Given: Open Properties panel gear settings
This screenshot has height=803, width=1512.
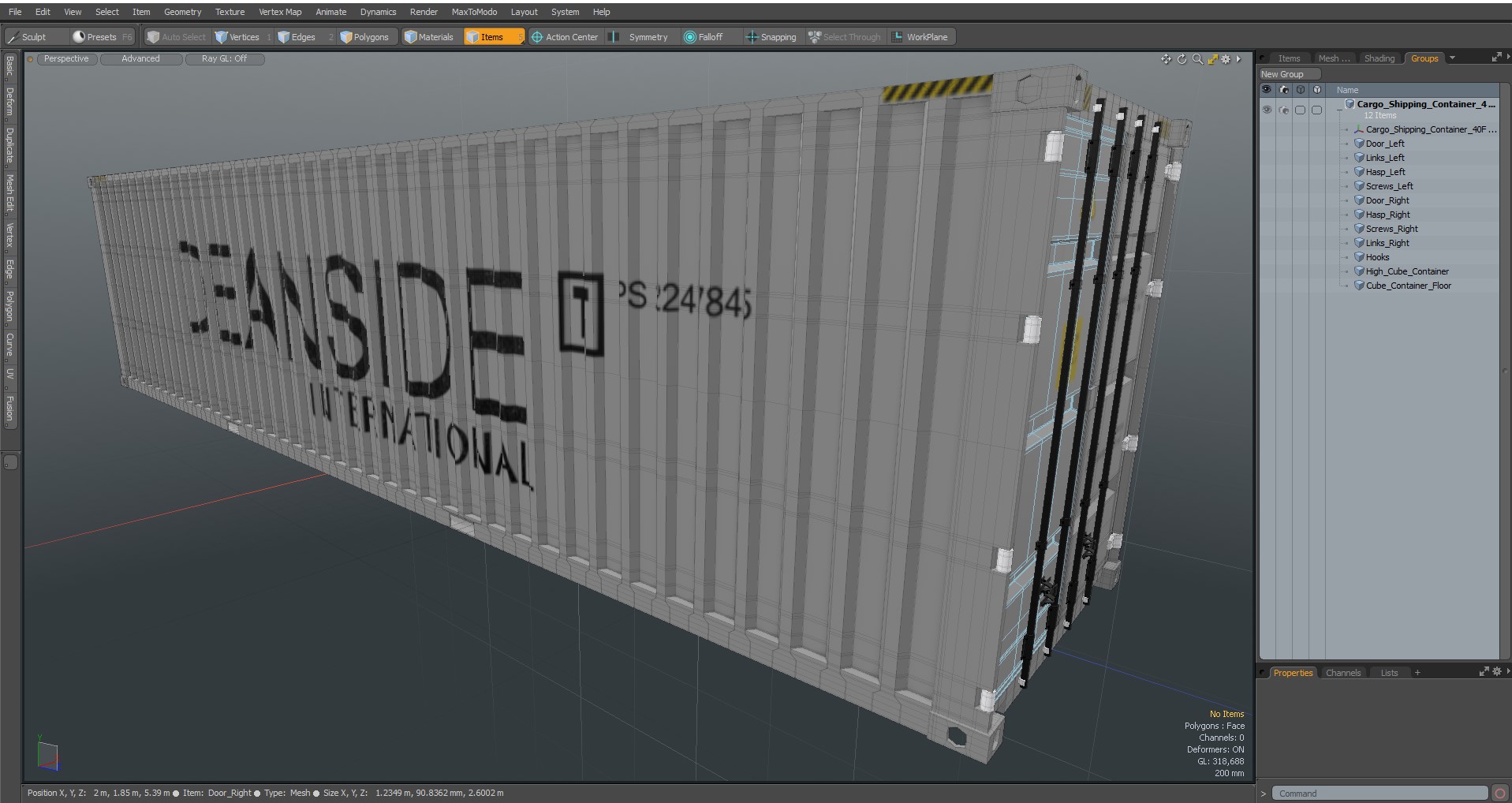Looking at the screenshot, I should coord(1496,672).
